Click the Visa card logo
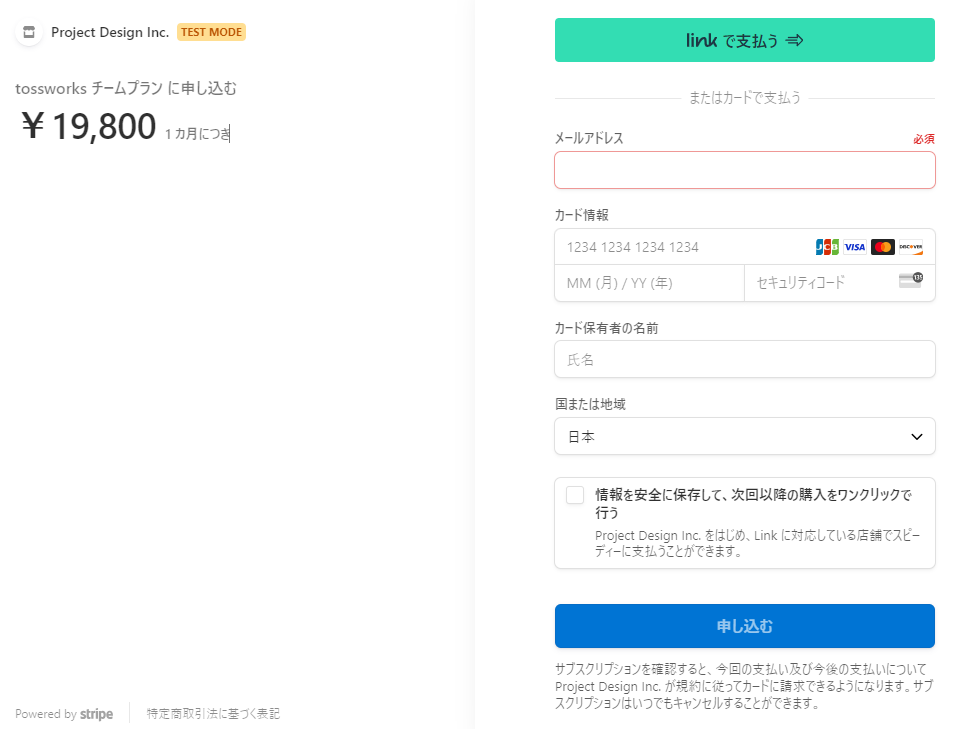The width and height of the screenshot is (958, 729). click(x=855, y=247)
